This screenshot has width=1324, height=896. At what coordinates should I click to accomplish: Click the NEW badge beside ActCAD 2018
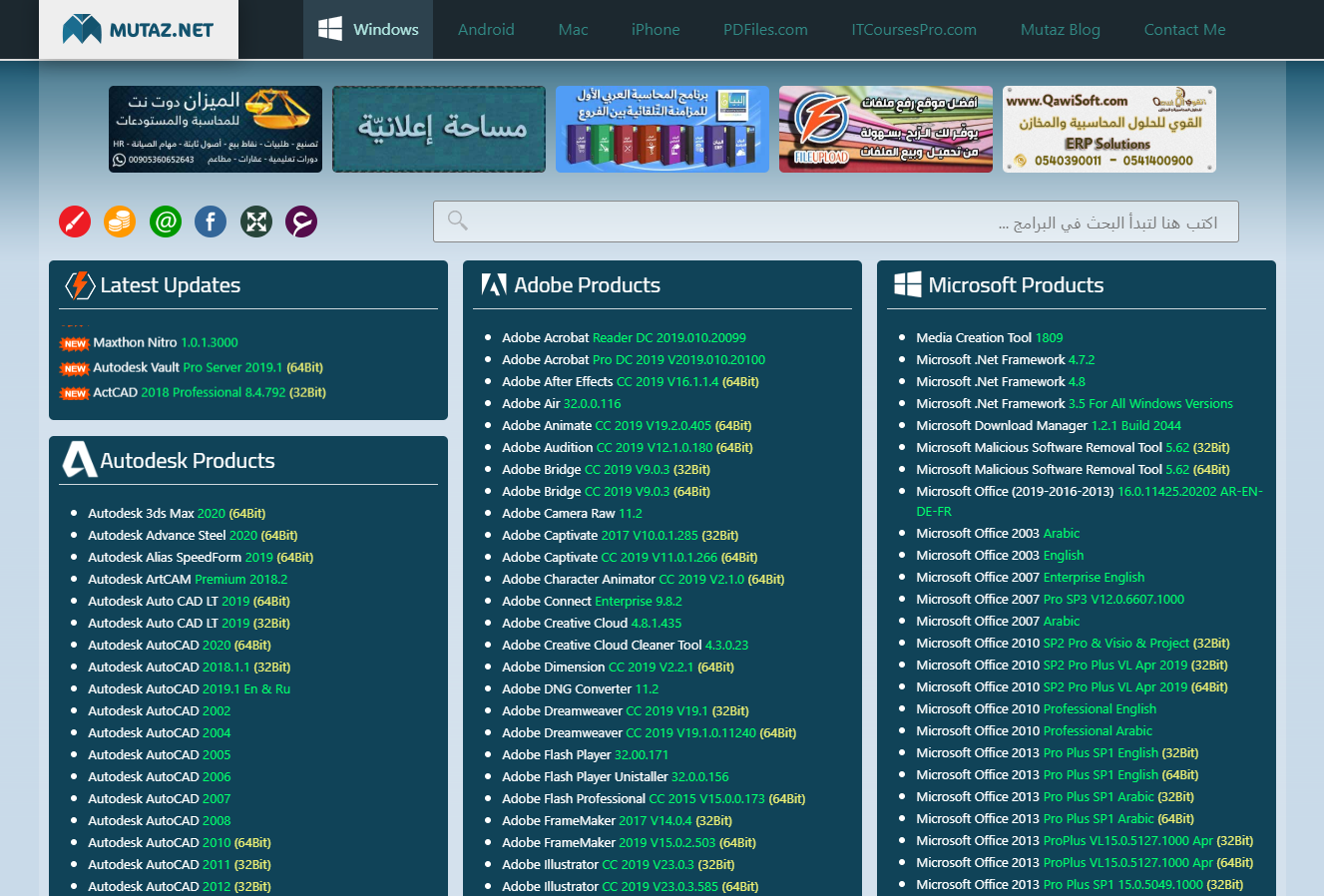pos(75,393)
